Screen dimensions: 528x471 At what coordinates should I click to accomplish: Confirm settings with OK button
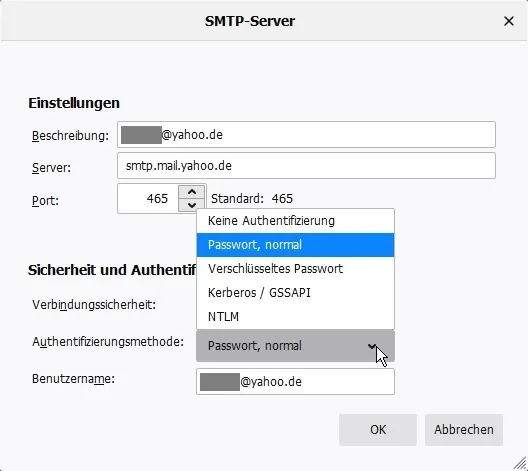point(378,430)
